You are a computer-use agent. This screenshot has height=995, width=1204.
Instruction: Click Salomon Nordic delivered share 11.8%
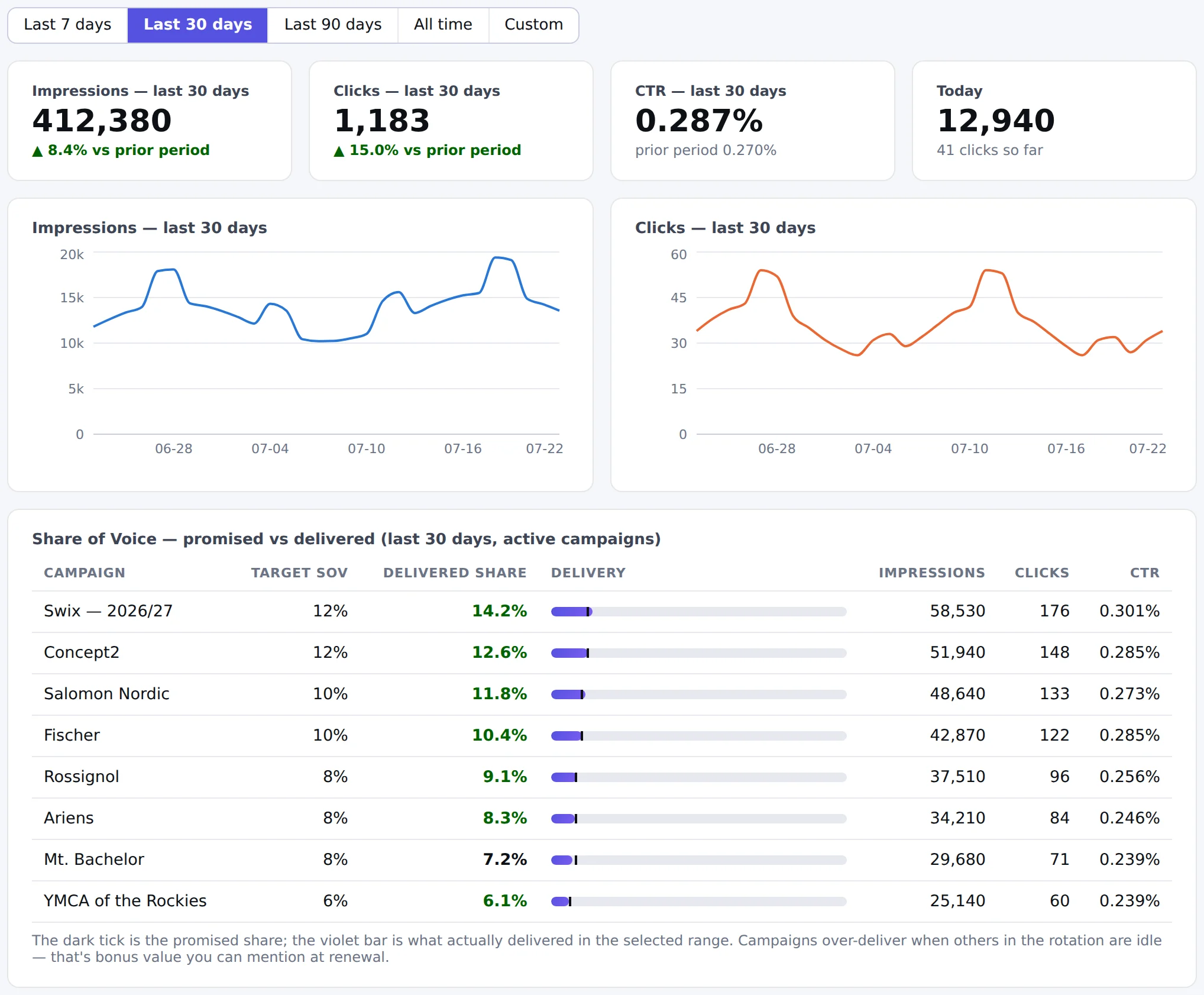click(x=499, y=694)
